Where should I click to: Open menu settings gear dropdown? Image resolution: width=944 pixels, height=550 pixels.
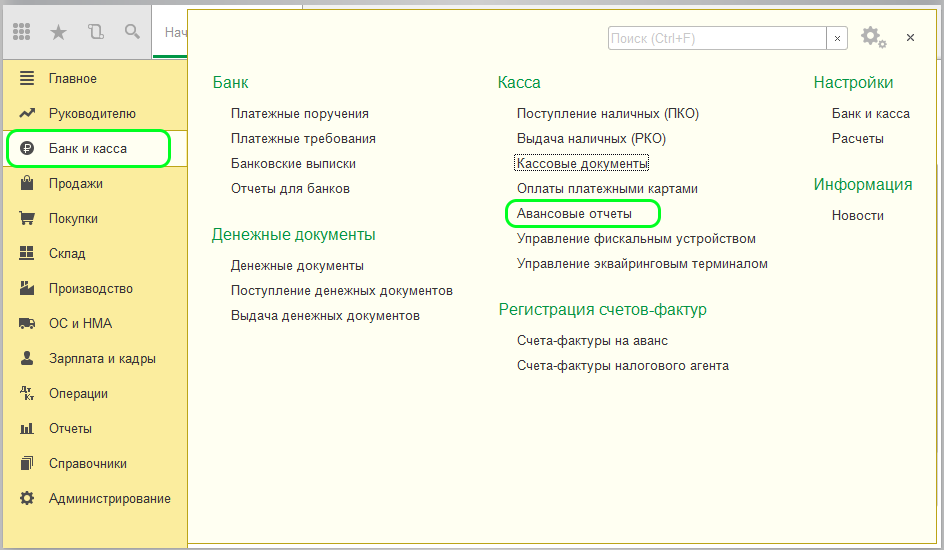[873, 38]
